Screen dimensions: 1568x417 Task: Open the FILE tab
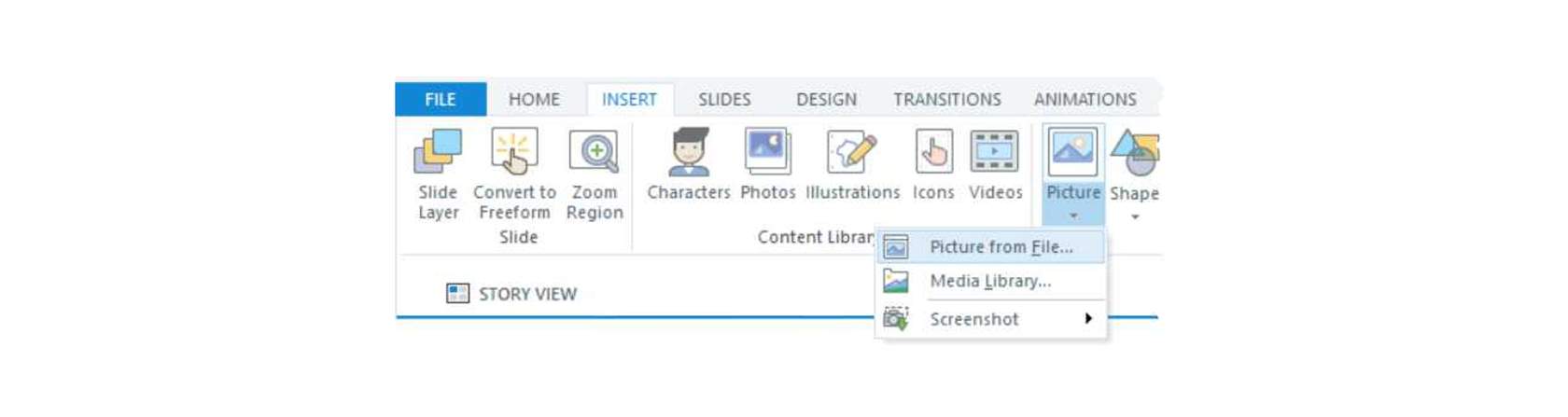click(441, 99)
